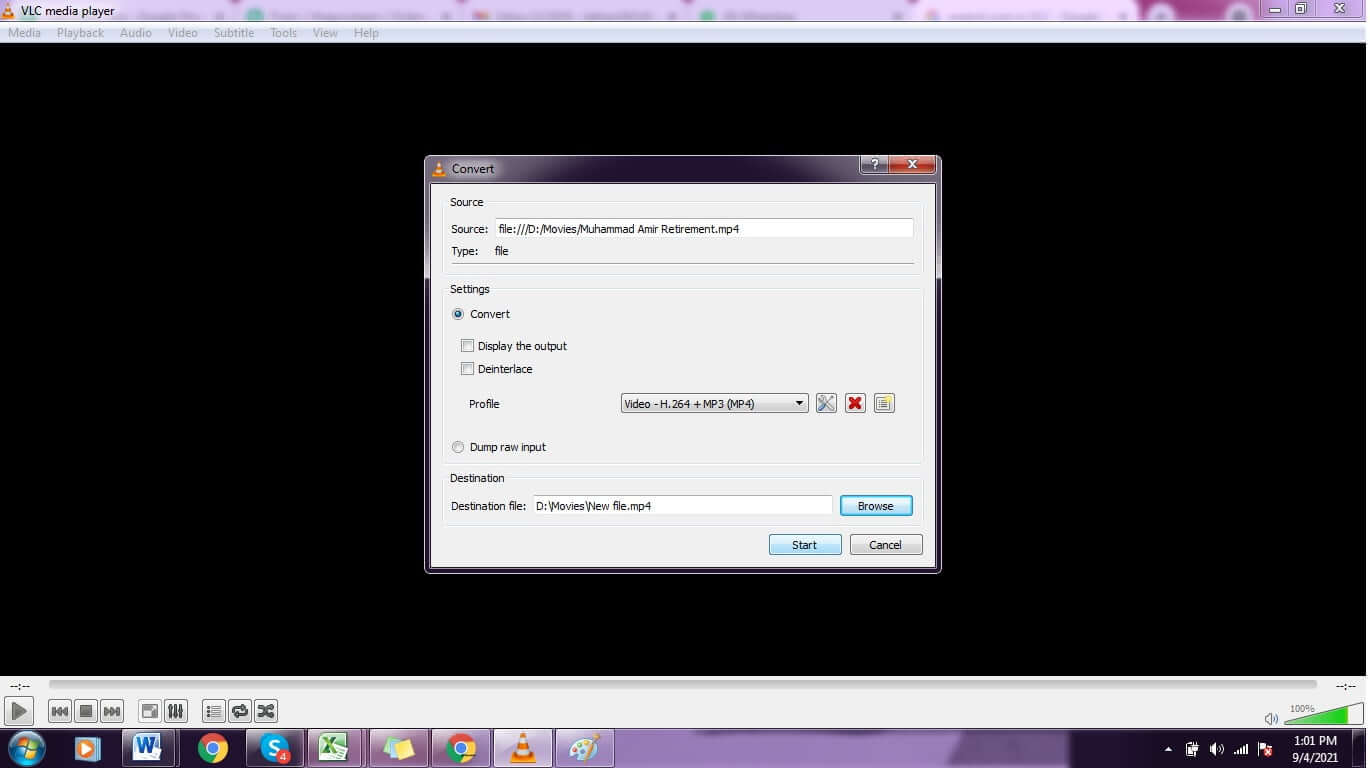Click the power battery tray icon
The image size is (1370, 768).
pyautogui.click(x=1192, y=749)
